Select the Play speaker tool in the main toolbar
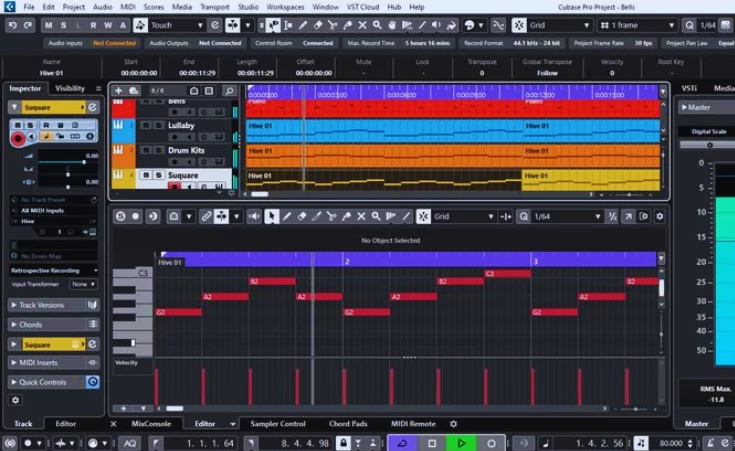Image resolution: width=735 pixels, height=451 pixels. pos(436,25)
